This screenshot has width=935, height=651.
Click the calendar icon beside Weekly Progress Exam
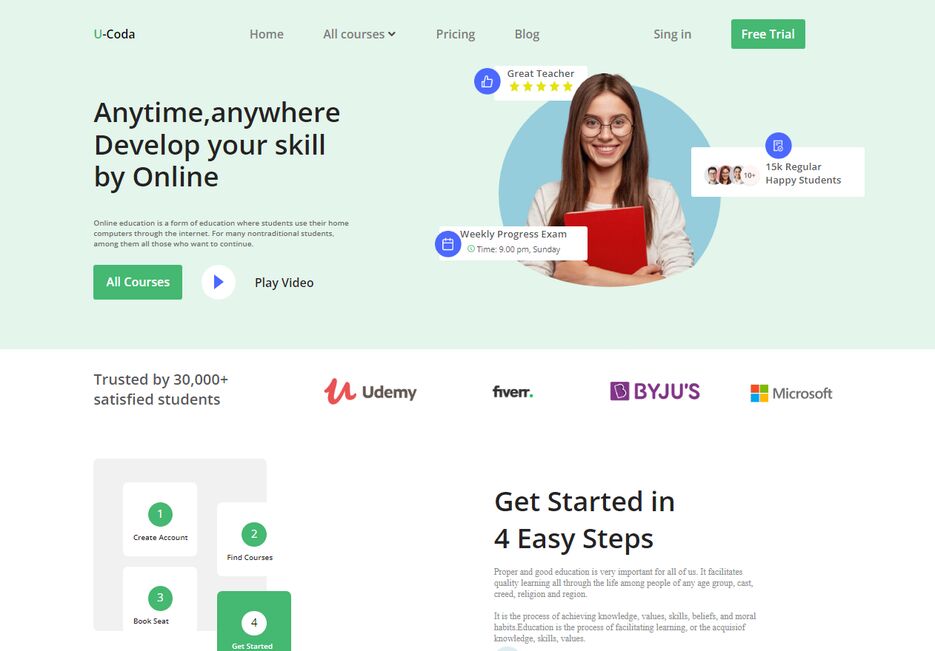pos(448,244)
